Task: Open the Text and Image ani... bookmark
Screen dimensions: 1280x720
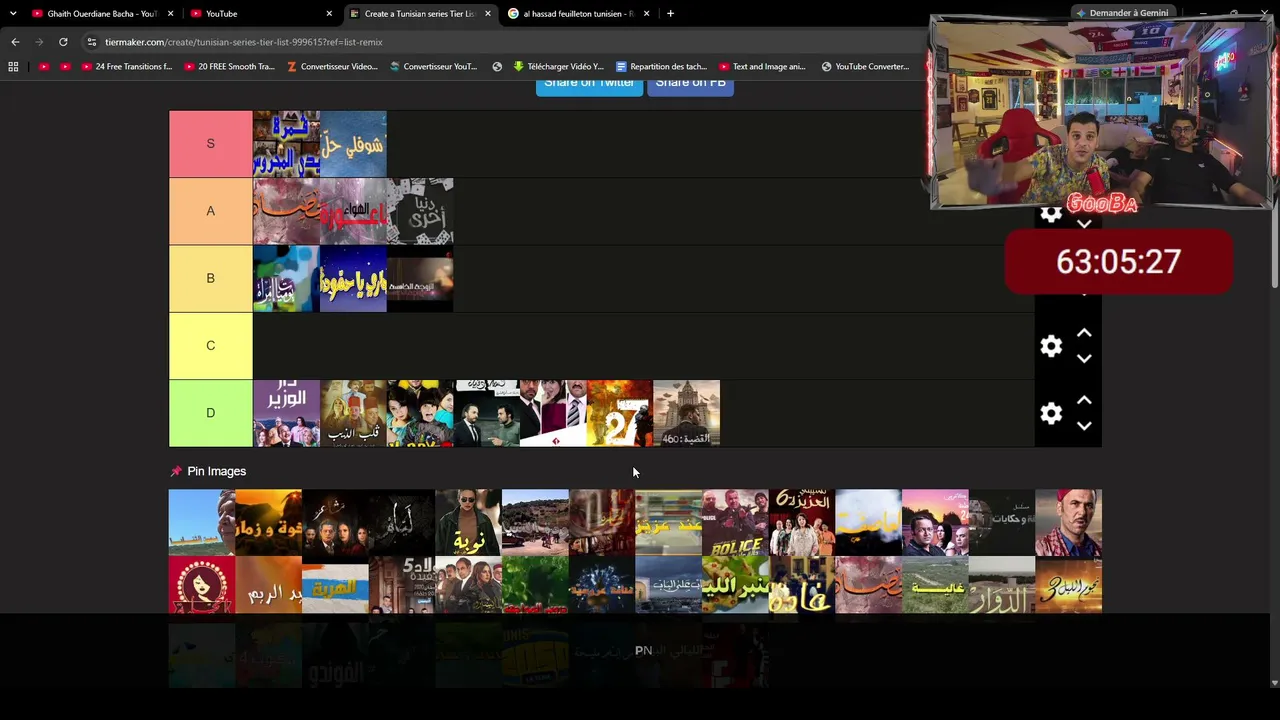Action: tap(762, 67)
